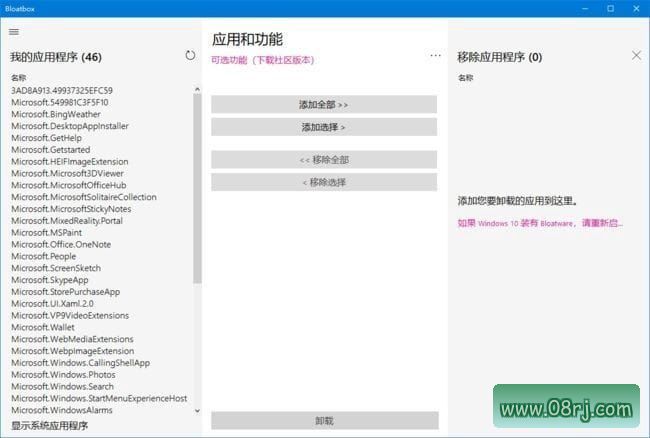Close the remove apps panel

636,55
